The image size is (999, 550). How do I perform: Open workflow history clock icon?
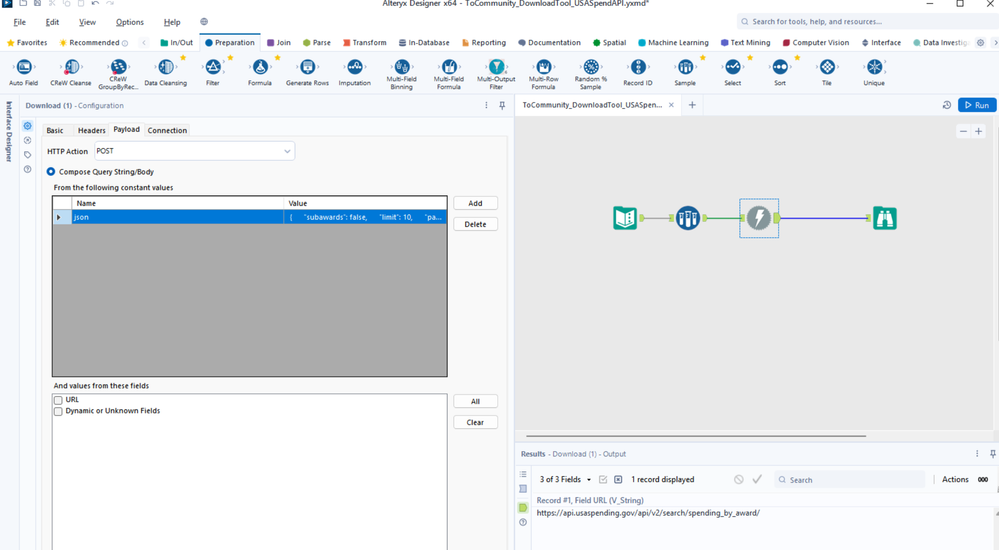point(947,105)
